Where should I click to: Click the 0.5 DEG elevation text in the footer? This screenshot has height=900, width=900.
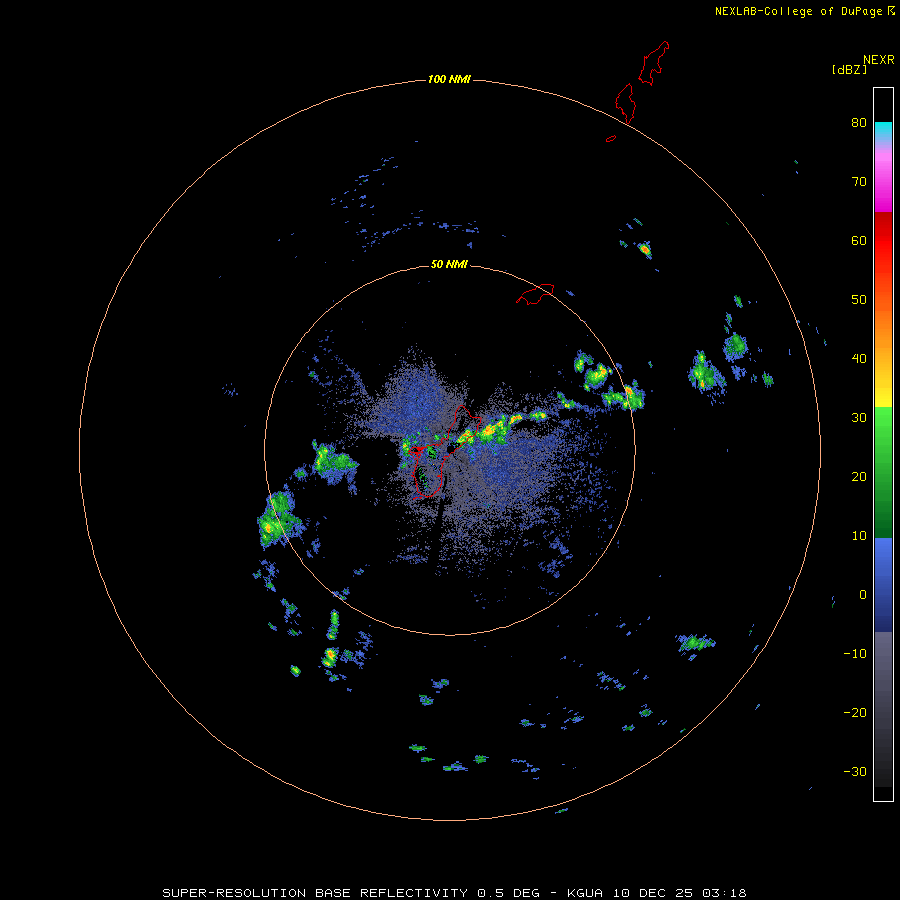[509, 893]
